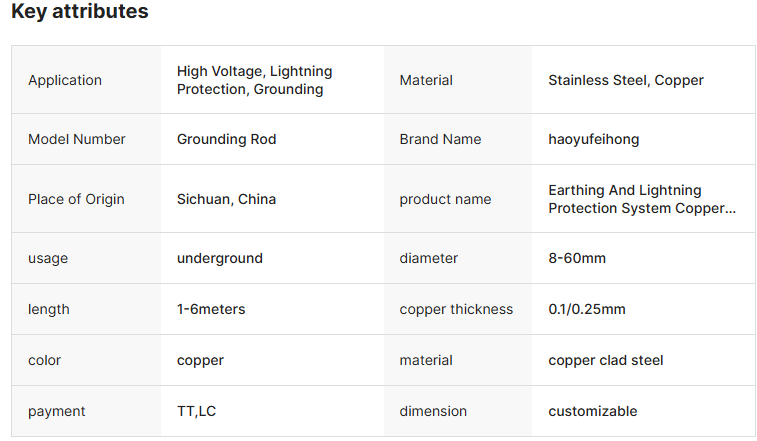This screenshot has width=757, height=441.
Task: Click the "8-60mm" diameter value
Action: pyautogui.click(x=577, y=258)
